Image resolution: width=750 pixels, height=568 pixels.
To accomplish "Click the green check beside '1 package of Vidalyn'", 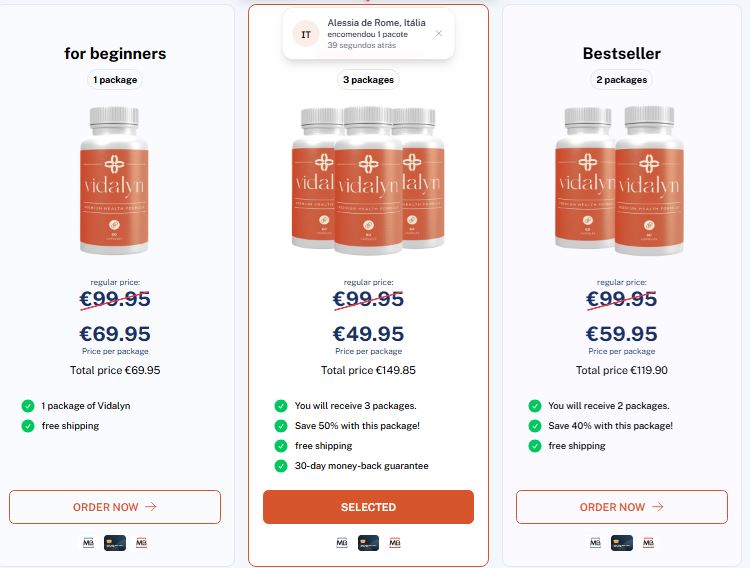I will pyautogui.click(x=28, y=406).
